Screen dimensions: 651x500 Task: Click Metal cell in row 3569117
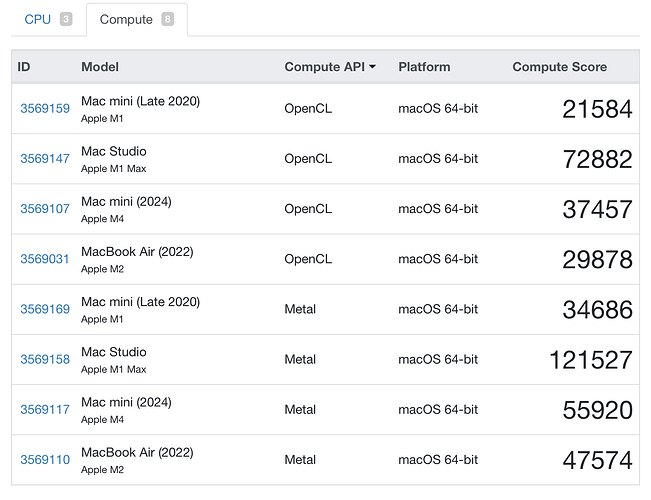300,409
